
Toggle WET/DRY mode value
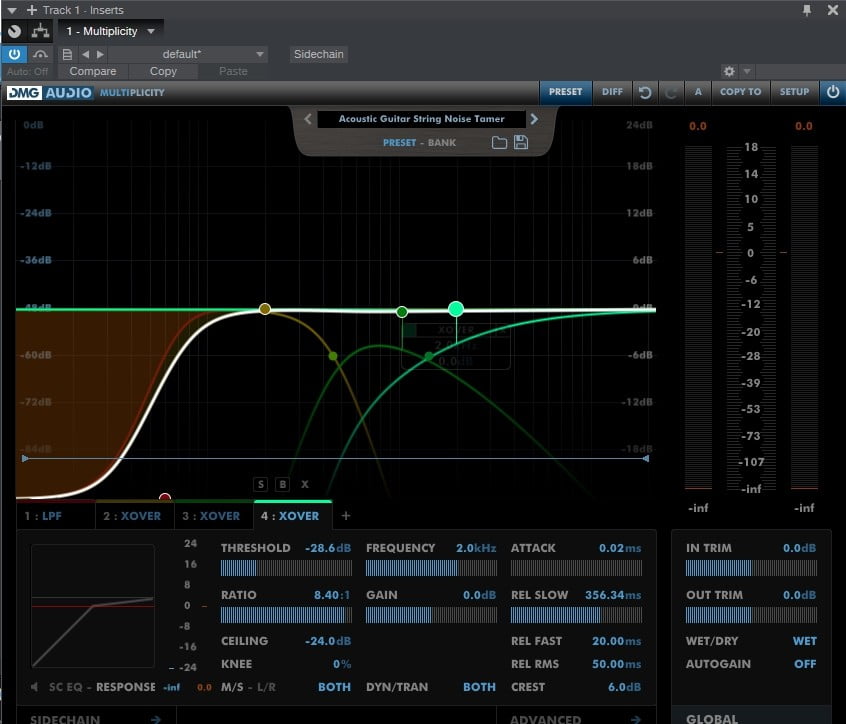click(804, 641)
